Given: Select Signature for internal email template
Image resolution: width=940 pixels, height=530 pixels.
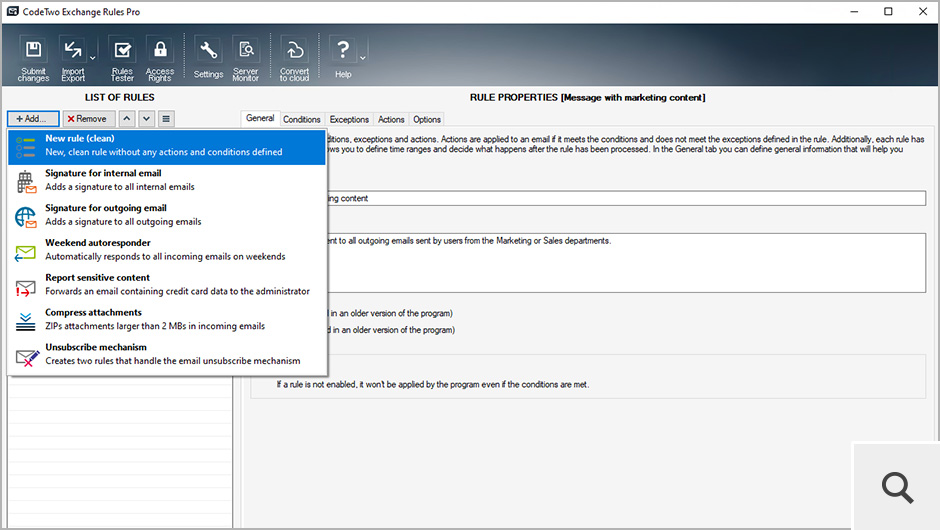Looking at the screenshot, I should (x=167, y=180).
